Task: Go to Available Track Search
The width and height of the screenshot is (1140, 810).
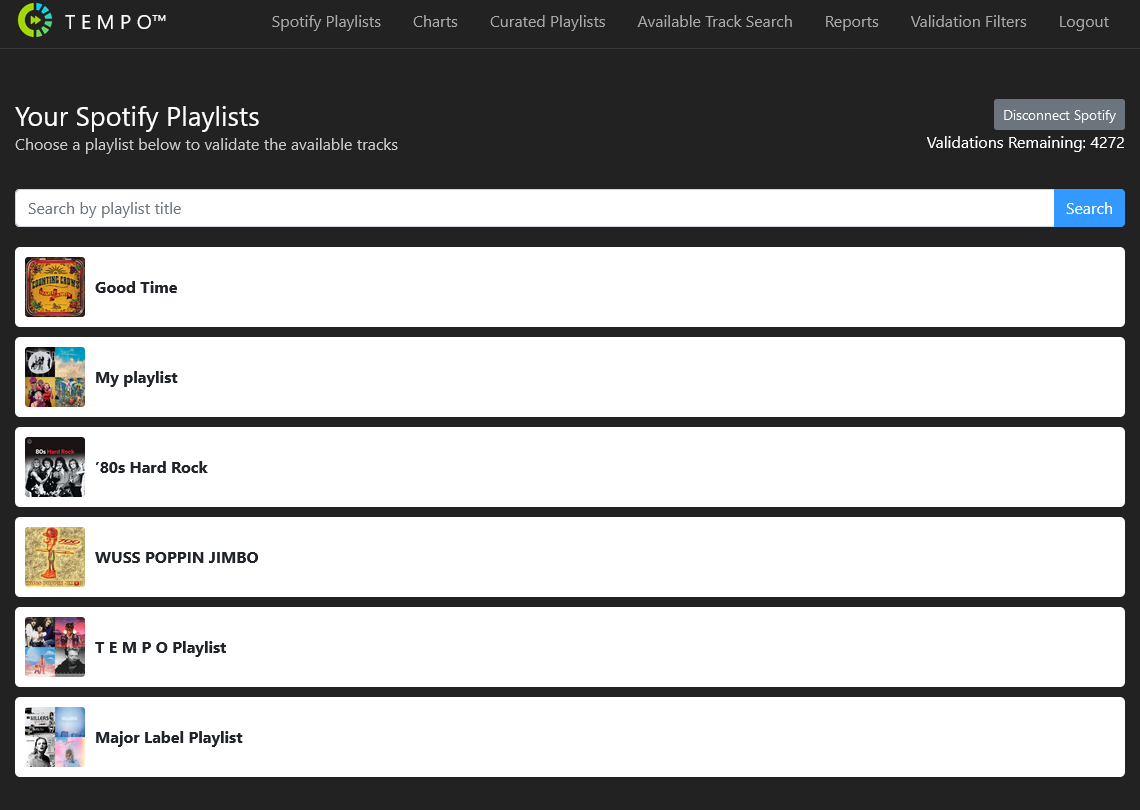Action: click(714, 21)
